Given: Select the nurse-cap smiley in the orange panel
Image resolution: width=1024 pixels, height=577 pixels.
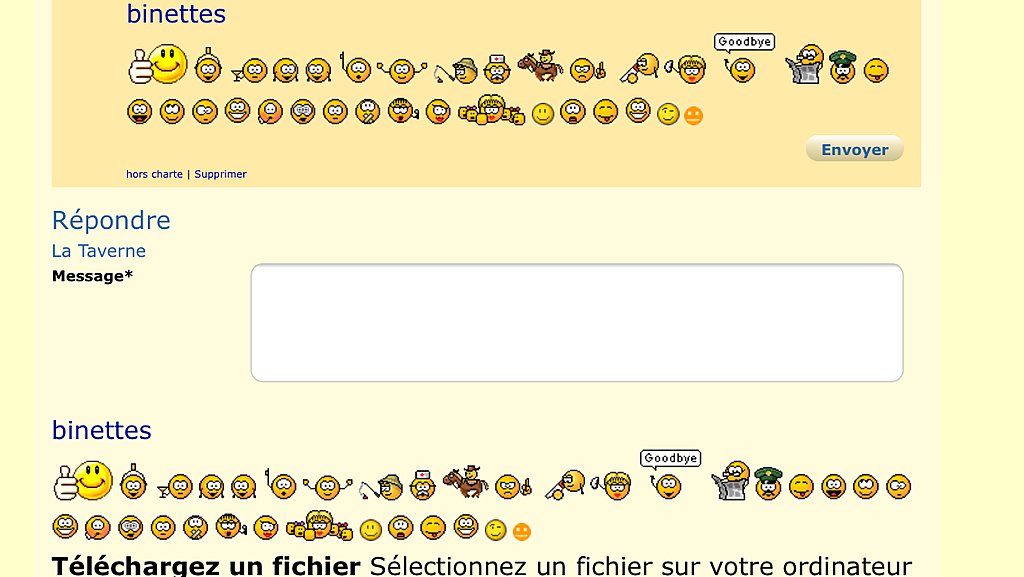Looking at the screenshot, I should pos(497,69).
